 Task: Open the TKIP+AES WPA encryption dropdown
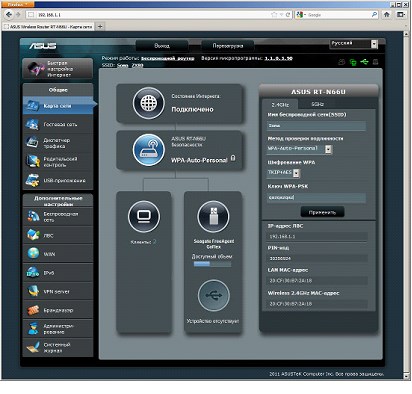coord(284,173)
